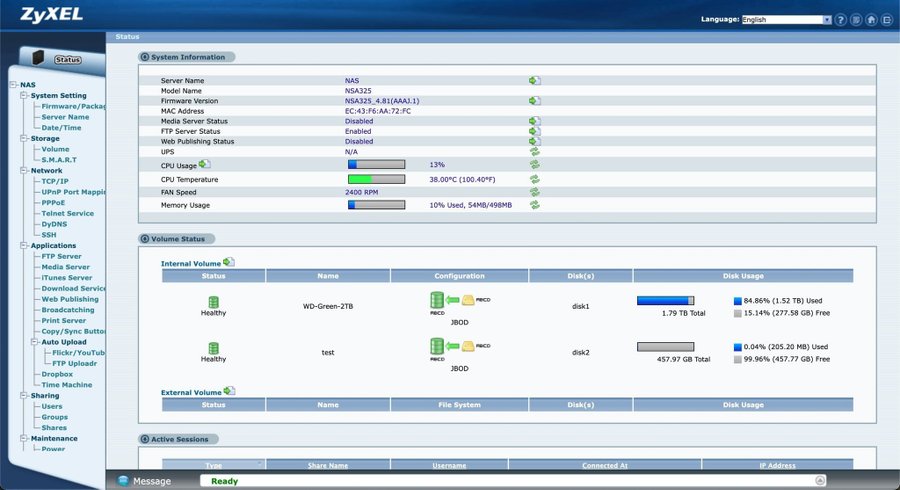Click refresh icon for Memory Usage
Image resolution: width=900 pixels, height=490 pixels.
click(535, 205)
